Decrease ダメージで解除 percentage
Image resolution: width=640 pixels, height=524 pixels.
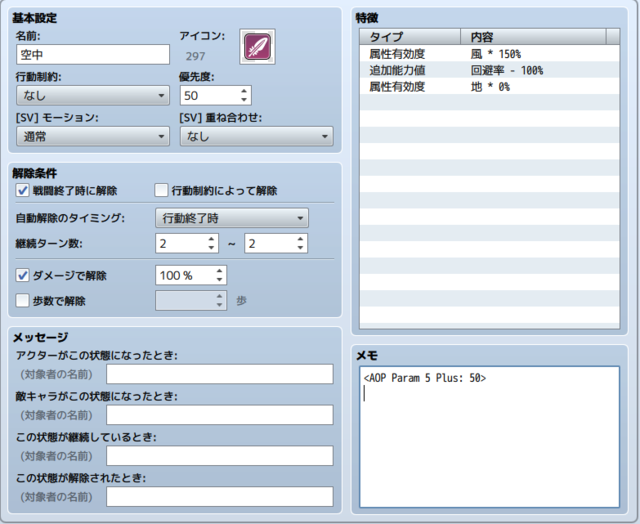(220, 280)
